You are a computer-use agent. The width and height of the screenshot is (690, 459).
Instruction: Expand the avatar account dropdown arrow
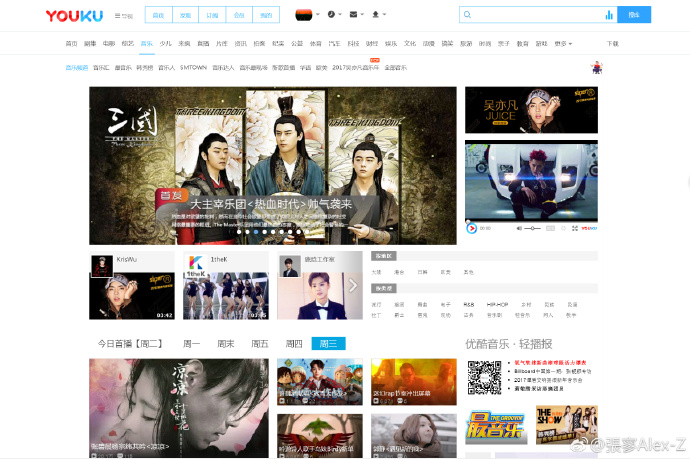click(x=318, y=15)
